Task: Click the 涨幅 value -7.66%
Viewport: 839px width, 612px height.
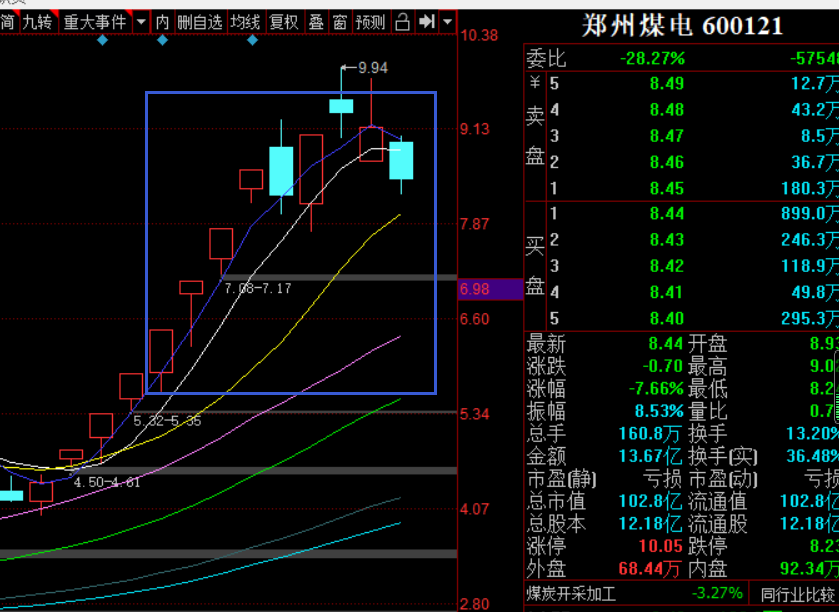Action: [657, 388]
